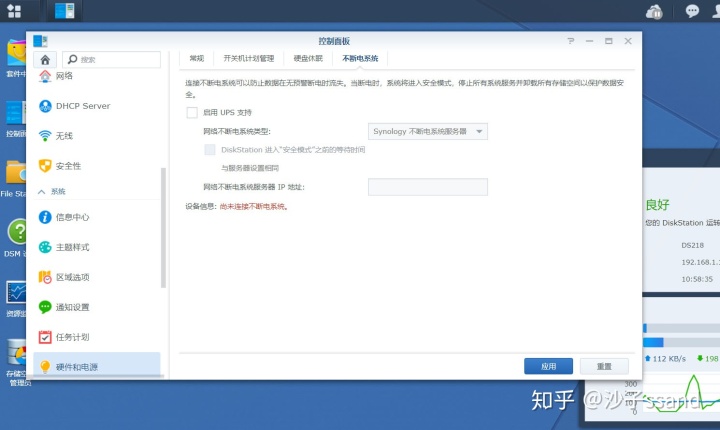Click DS218 model name in widget
Image resolution: width=720 pixels, height=430 pixels.
(x=692, y=245)
